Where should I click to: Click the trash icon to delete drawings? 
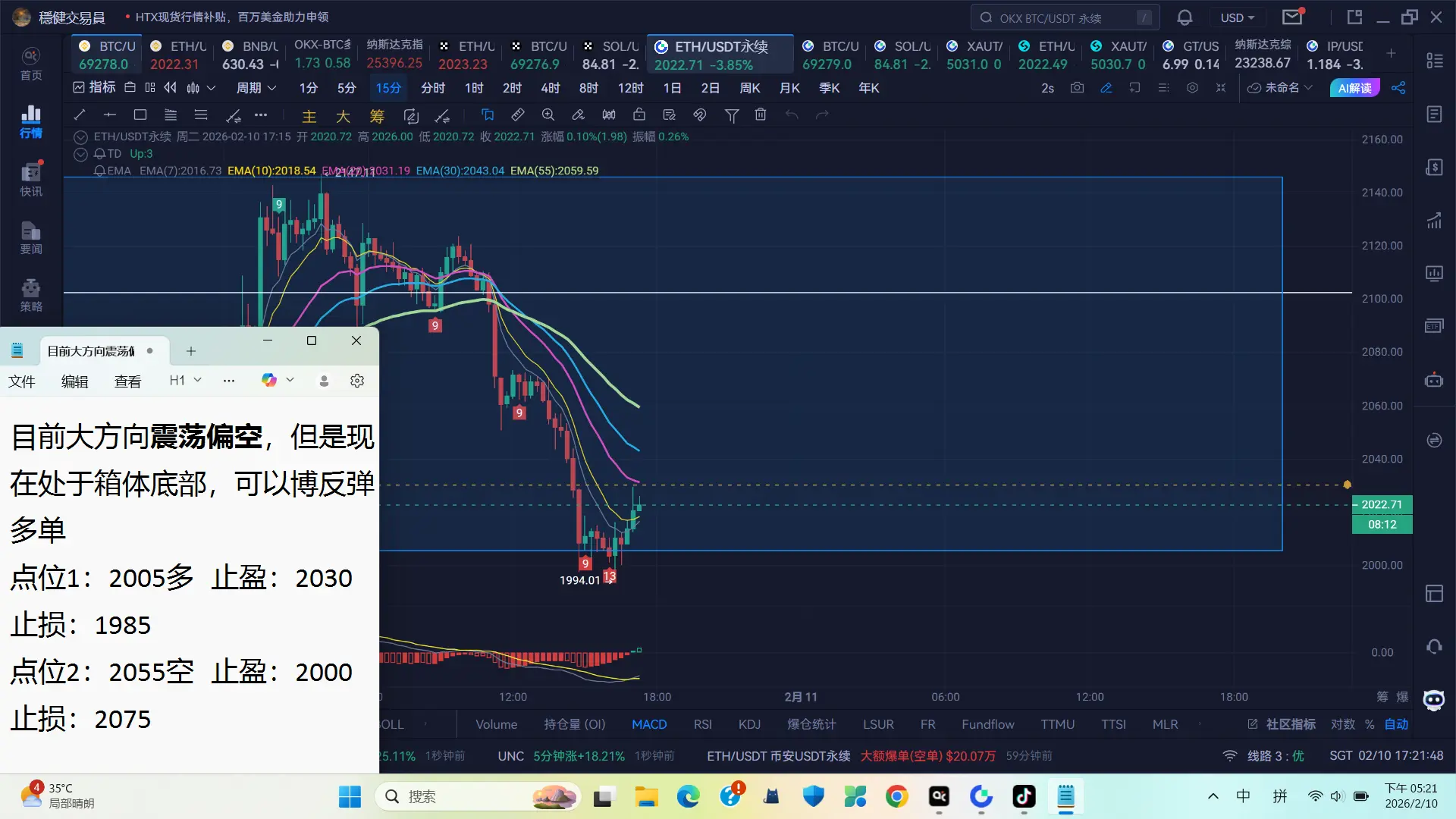click(x=761, y=115)
